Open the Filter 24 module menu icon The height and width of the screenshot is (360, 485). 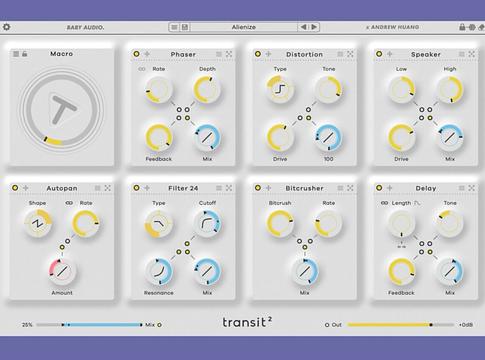pyautogui.click(x=219, y=188)
